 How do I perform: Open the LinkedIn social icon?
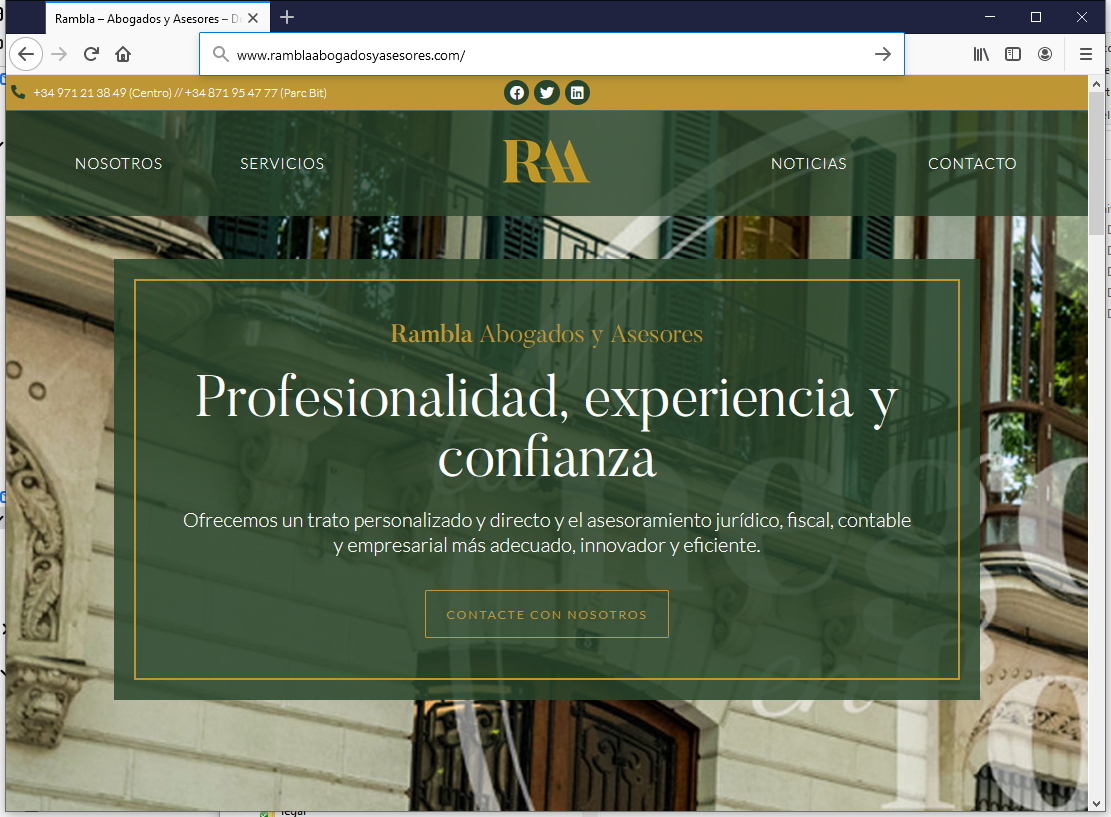click(x=577, y=93)
